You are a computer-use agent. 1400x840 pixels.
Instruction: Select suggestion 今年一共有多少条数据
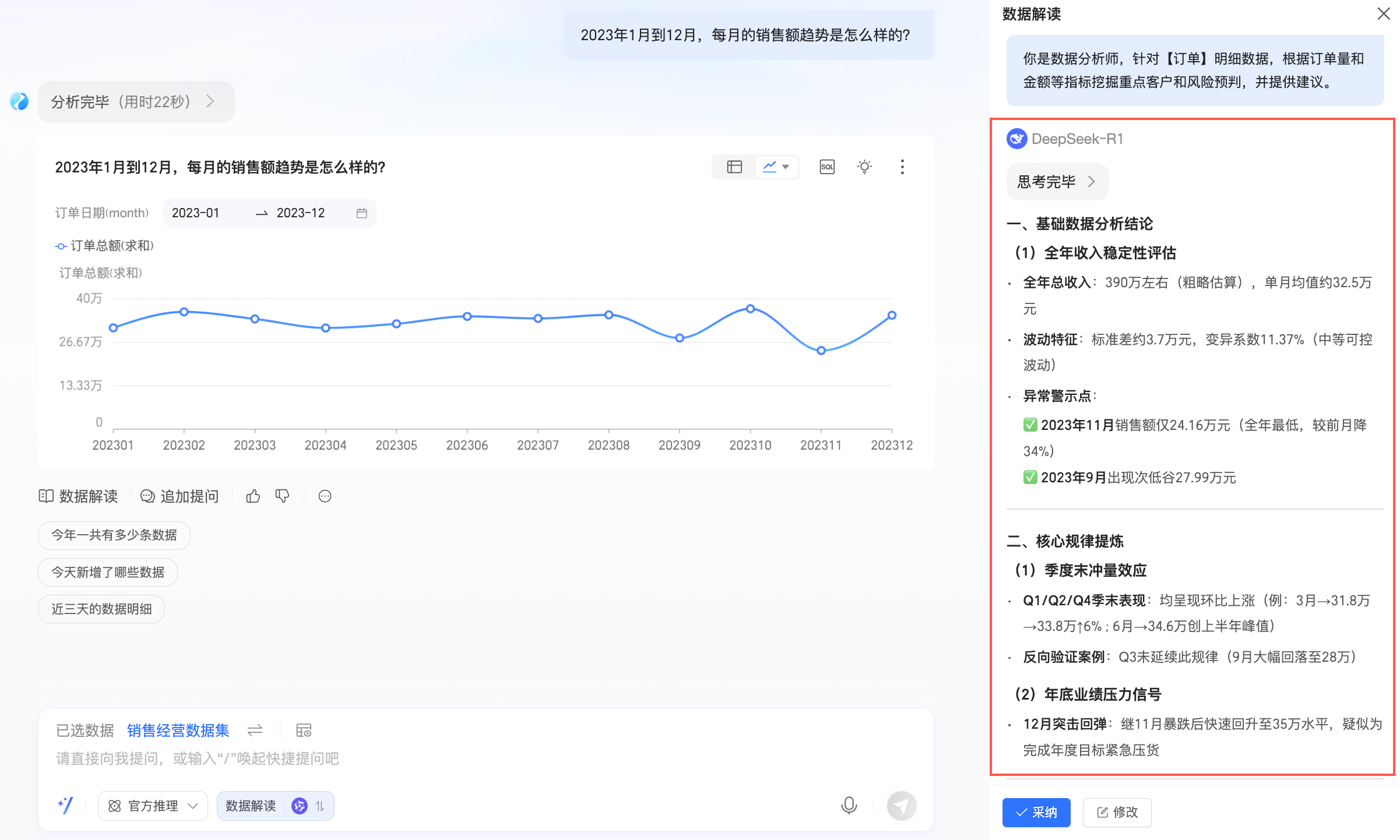114,535
